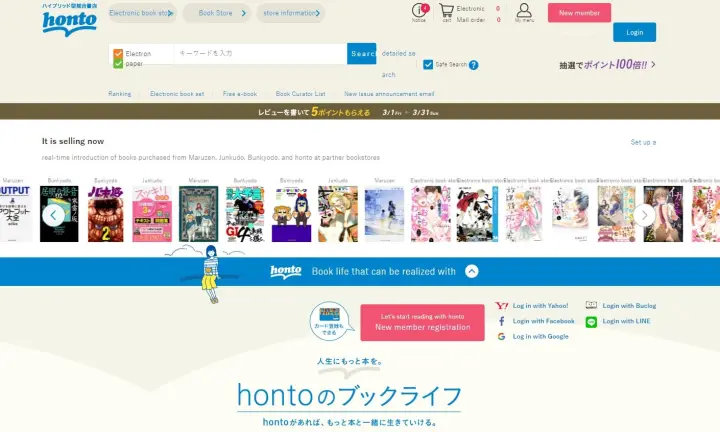The height and width of the screenshot is (432, 720).
Task: Open the pink textbook cover thumbnail
Action: [152, 214]
